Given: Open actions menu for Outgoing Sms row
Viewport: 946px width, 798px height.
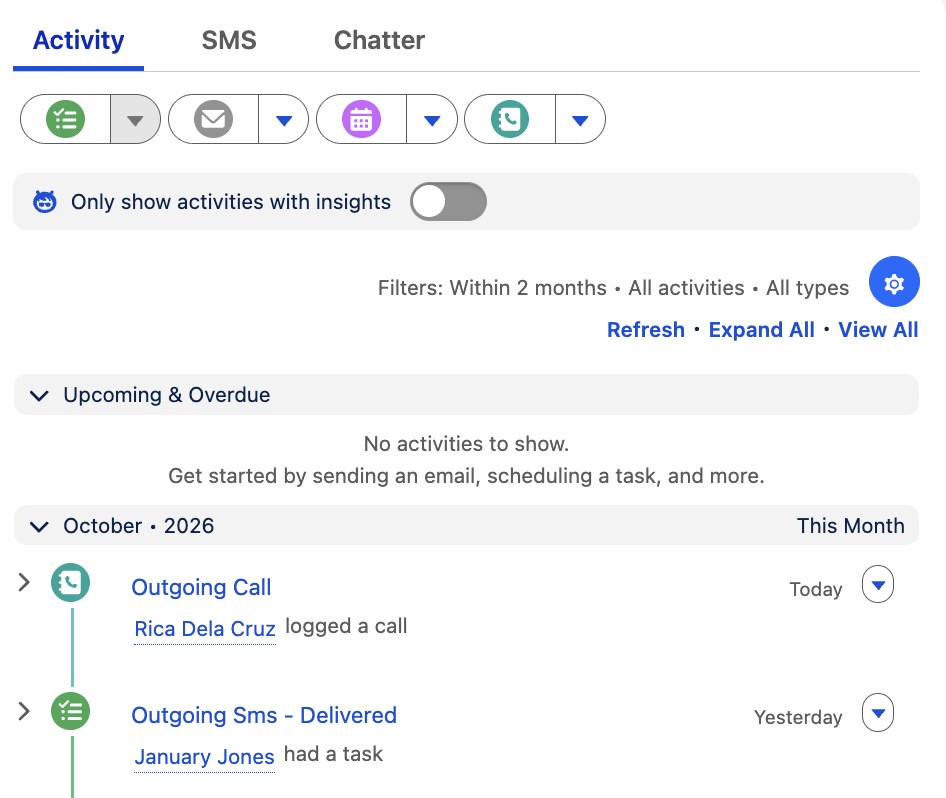Looking at the screenshot, I should 878,712.
